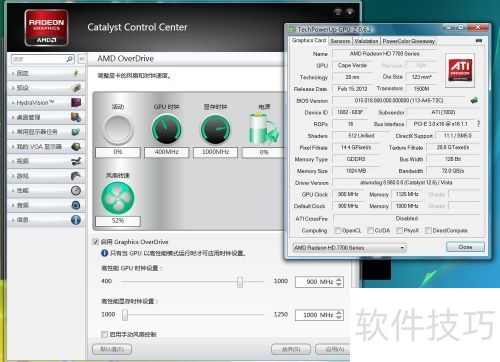Viewport: 500px width, 362px height.
Task: Open the Validation tab in GPU-Z
Action: 366,41
